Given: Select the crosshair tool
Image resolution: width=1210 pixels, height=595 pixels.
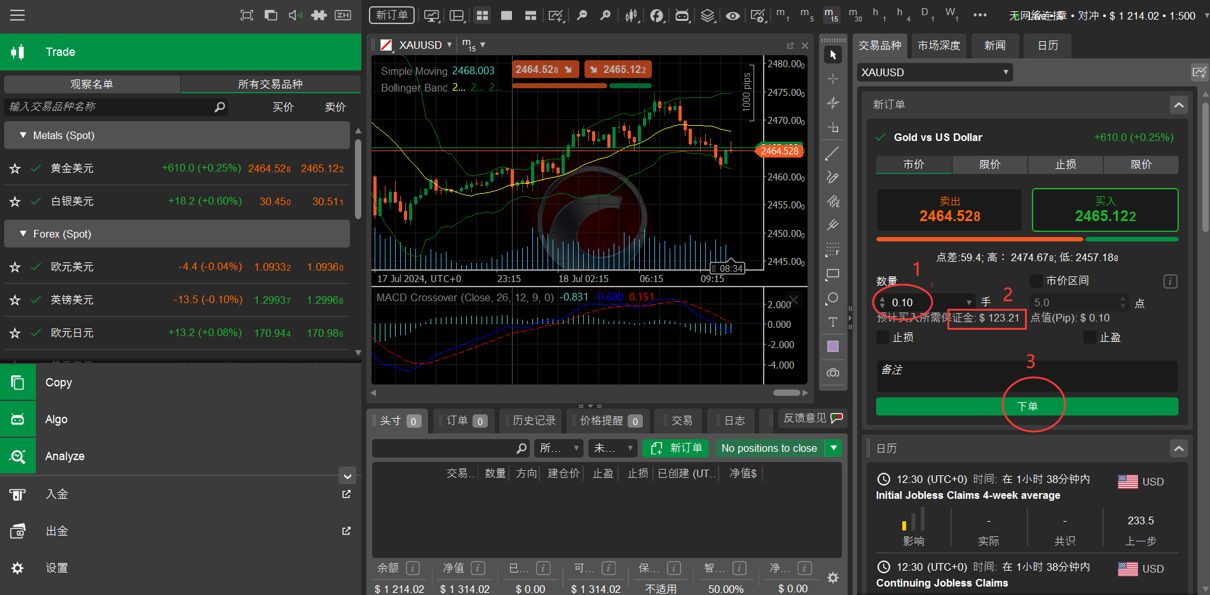Looking at the screenshot, I should [x=833, y=78].
